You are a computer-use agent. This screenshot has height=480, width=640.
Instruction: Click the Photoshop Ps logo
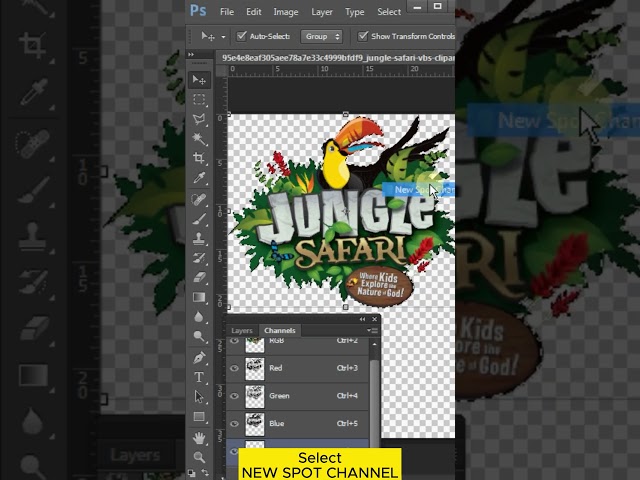point(198,11)
